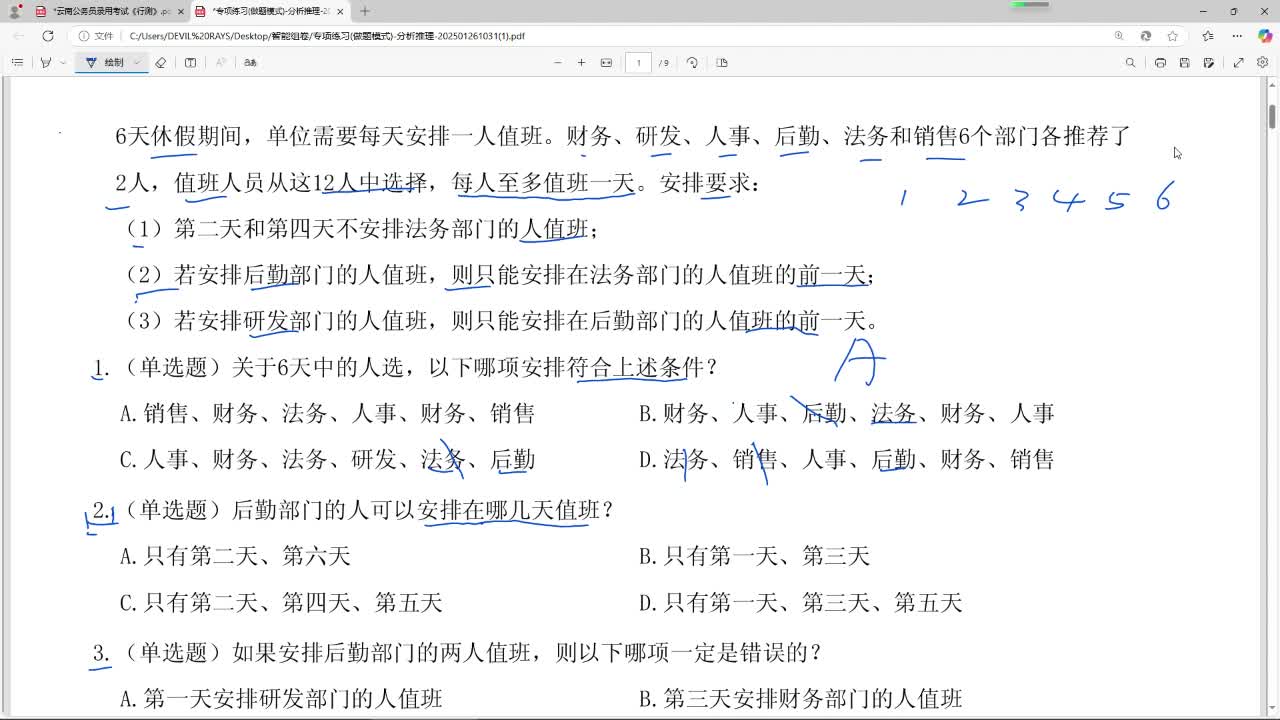This screenshot has width=1280, height=720.
Task: Click the save PDF icon
Action: click(1184, 62)
